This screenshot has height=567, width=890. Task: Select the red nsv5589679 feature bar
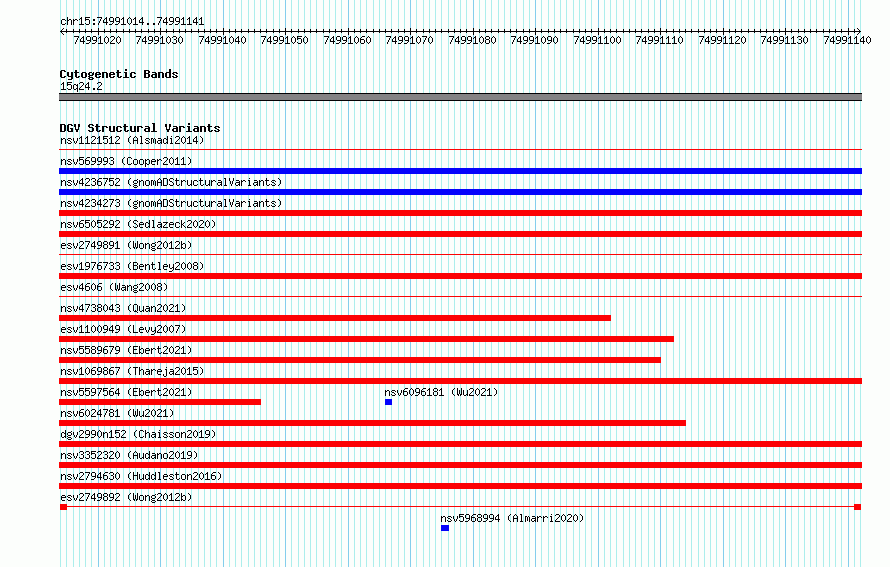click(x=360, y=360)
